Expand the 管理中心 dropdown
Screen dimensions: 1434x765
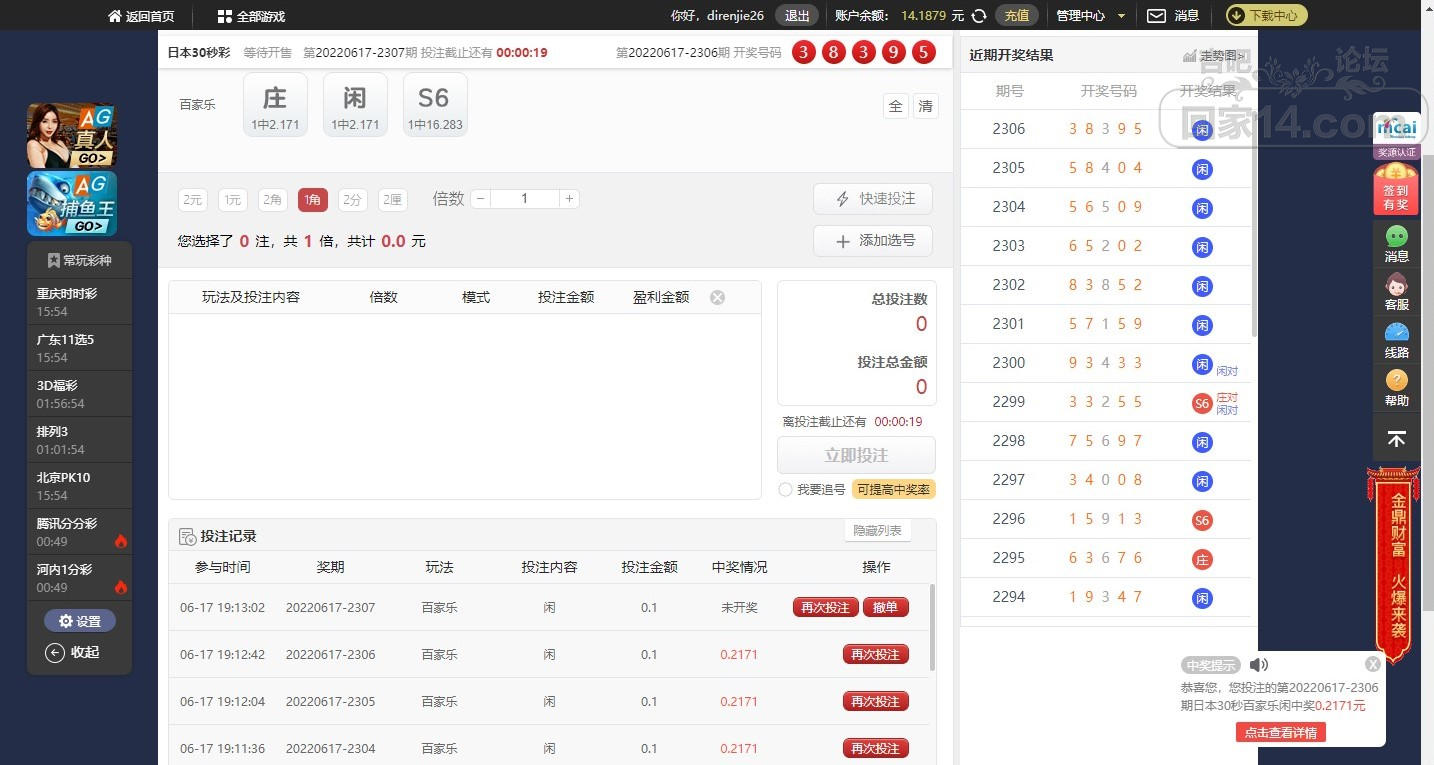[1091, 16]
